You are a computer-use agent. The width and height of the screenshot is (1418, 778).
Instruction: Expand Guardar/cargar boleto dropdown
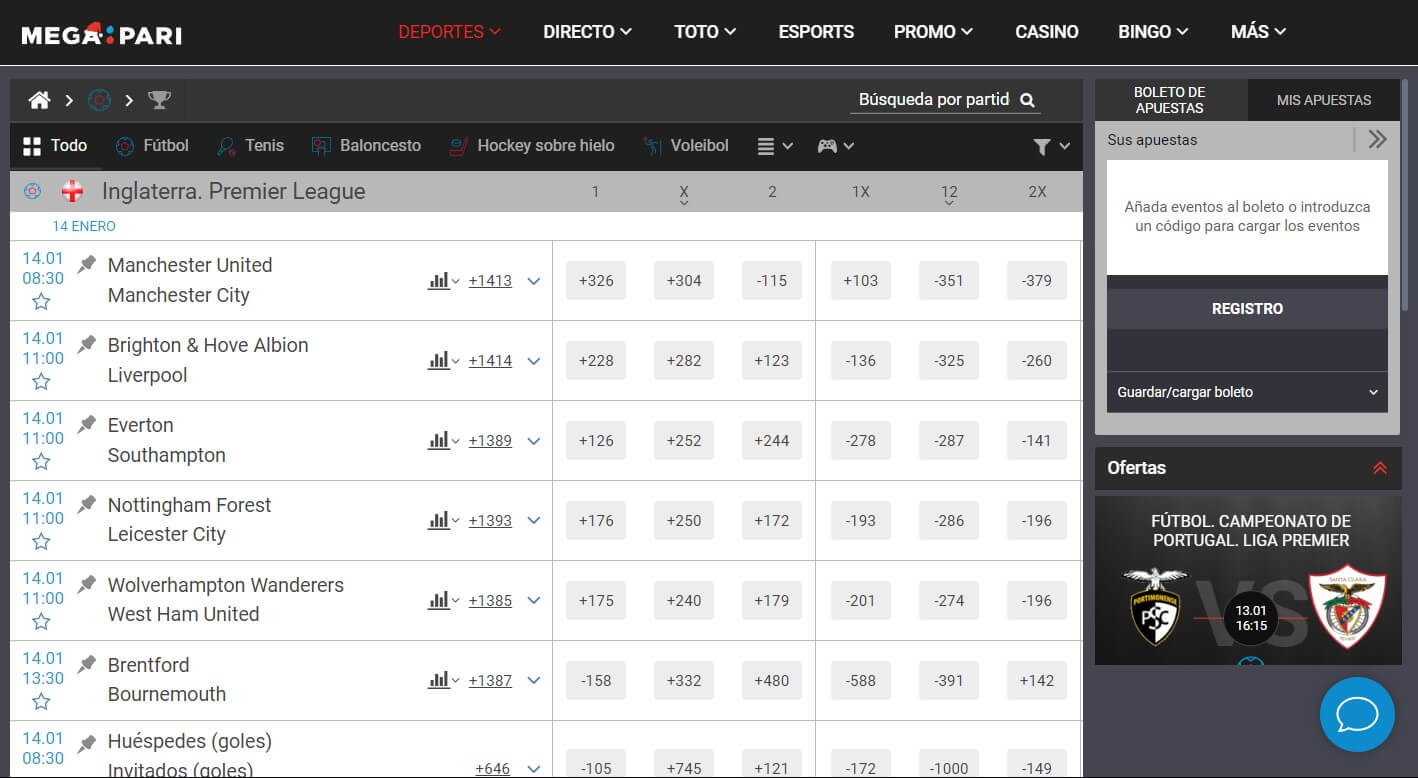tap(1247, 392)
